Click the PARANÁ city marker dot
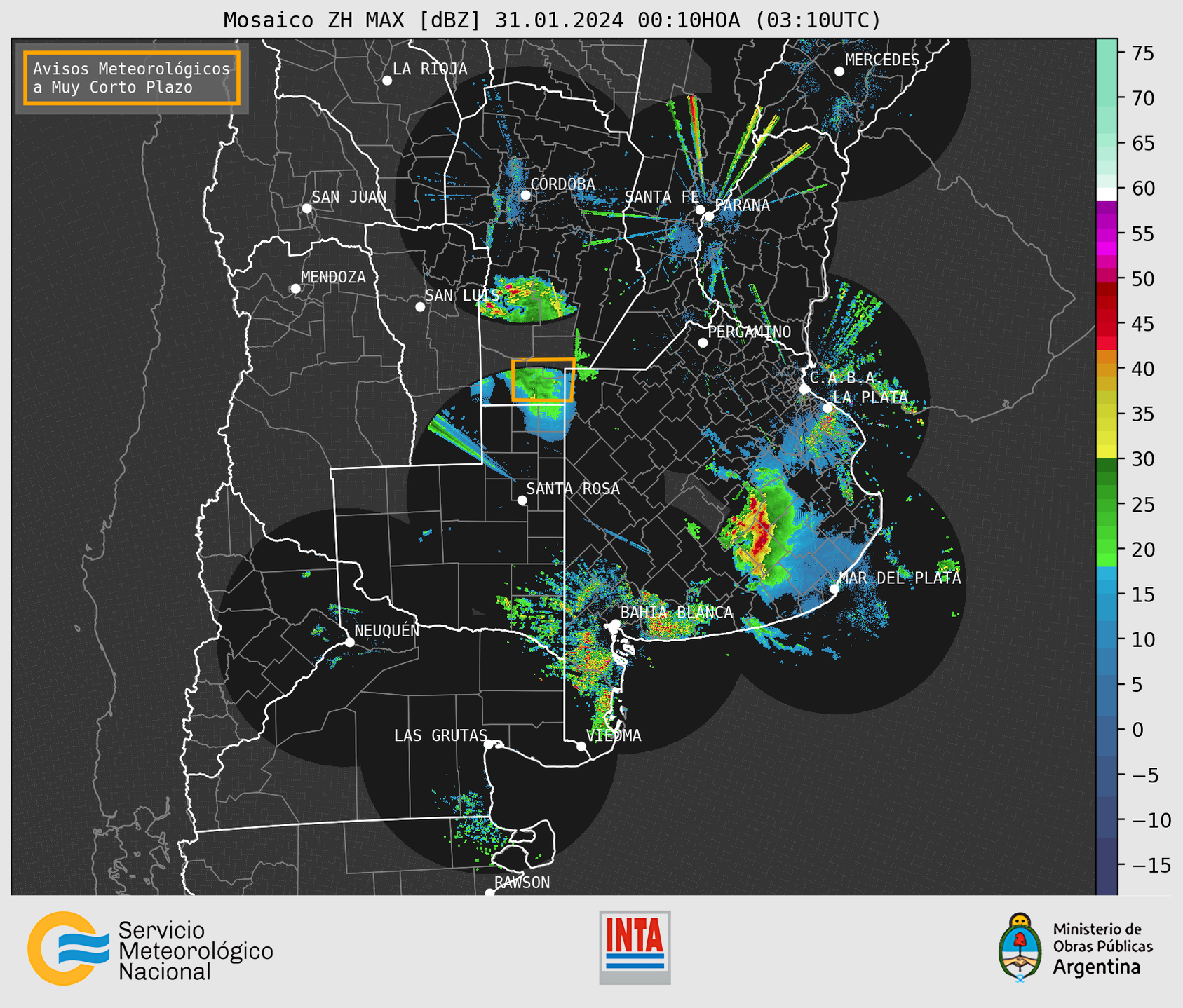The image size is (1183, 1008). pyautogui.click(x=709, y=216)
